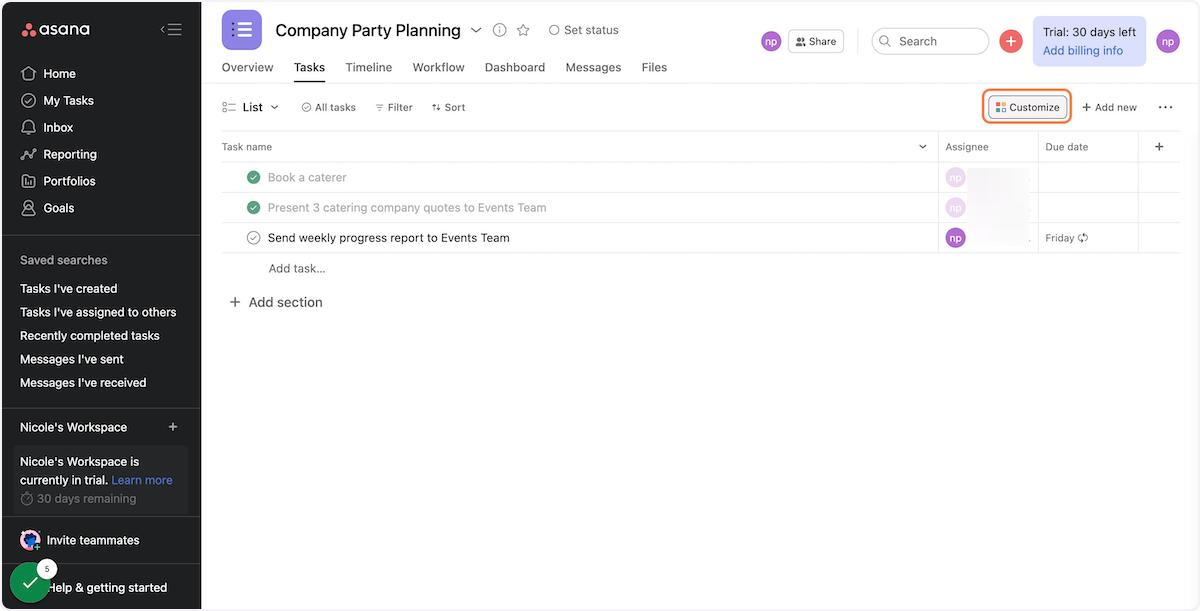
Task: Switch to the Overview tab
Action: coord(247,67)
